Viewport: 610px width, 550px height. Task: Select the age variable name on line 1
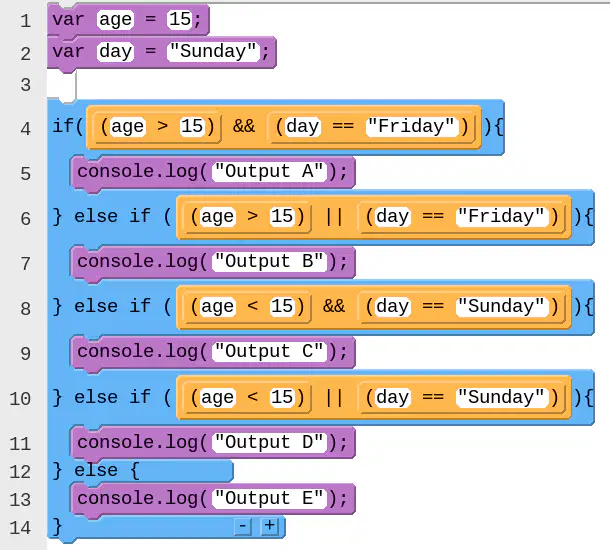(x=115, y=19)
